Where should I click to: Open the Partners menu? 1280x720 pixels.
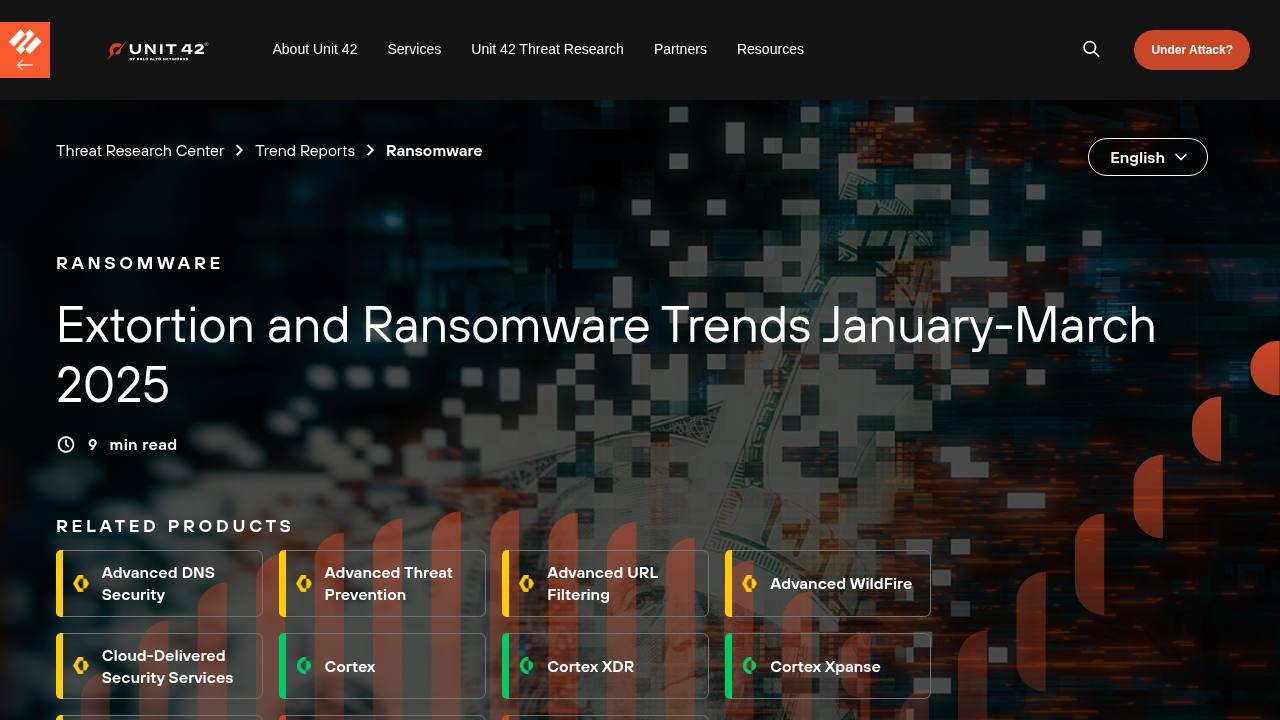pyautogui.click(x=680, y=49)
